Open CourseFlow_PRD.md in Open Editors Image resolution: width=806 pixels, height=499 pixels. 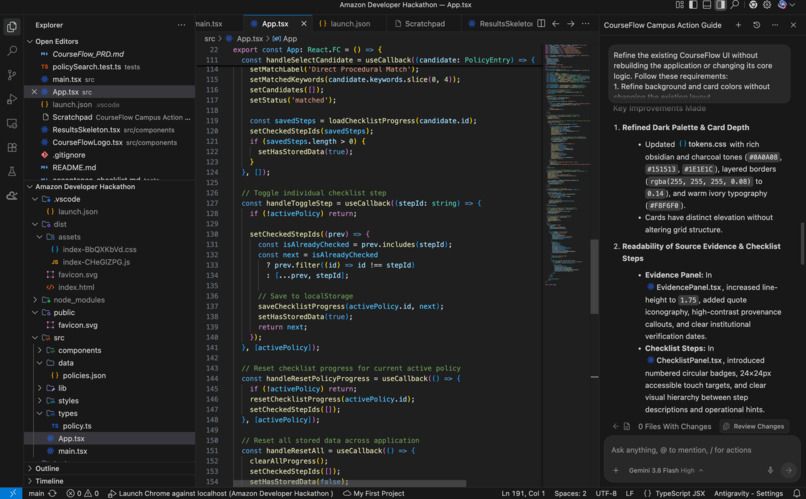pyautogui.click(x=88, y=54)
